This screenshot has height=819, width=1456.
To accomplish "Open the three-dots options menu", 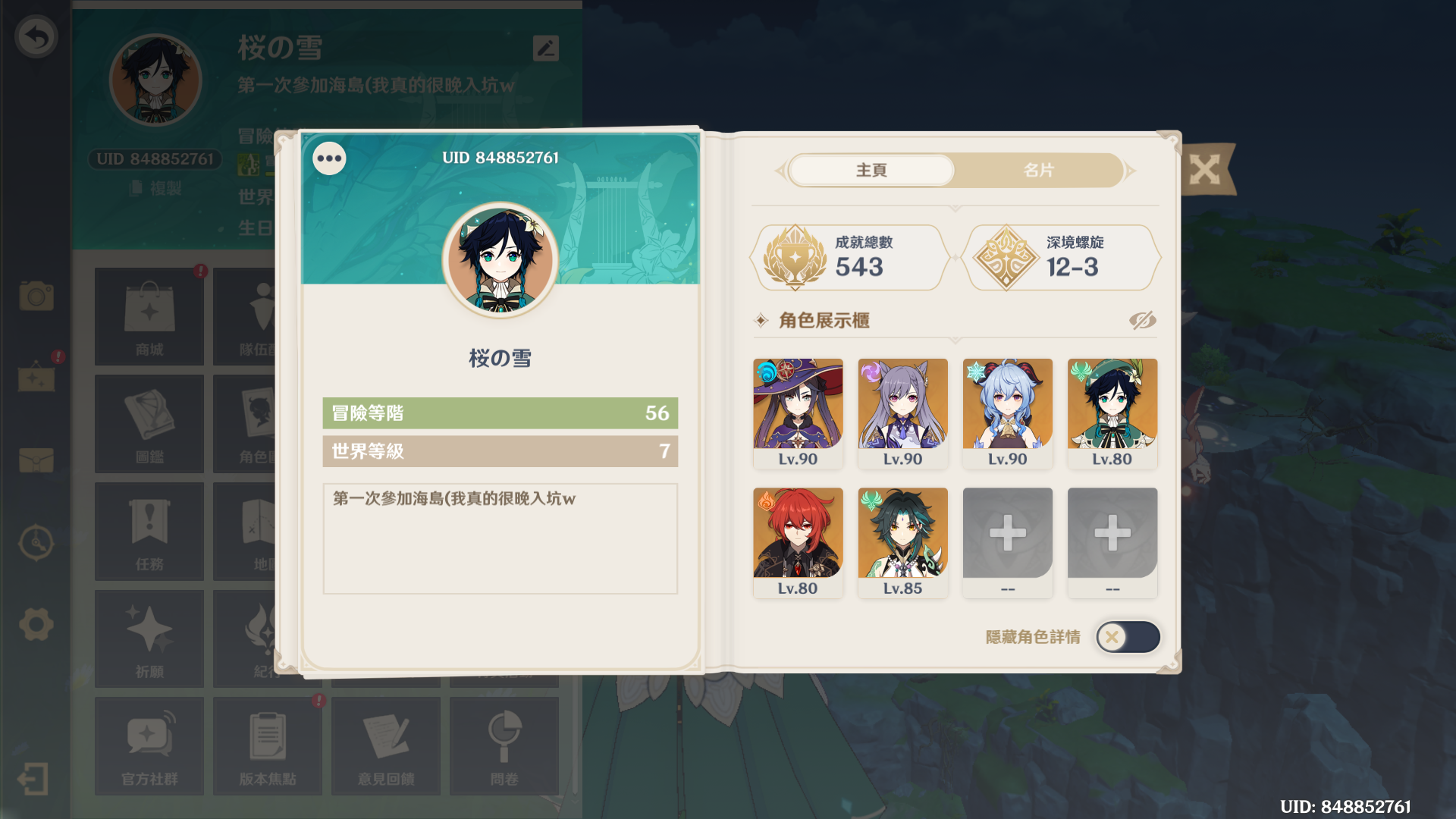I will tap(329, 158).
